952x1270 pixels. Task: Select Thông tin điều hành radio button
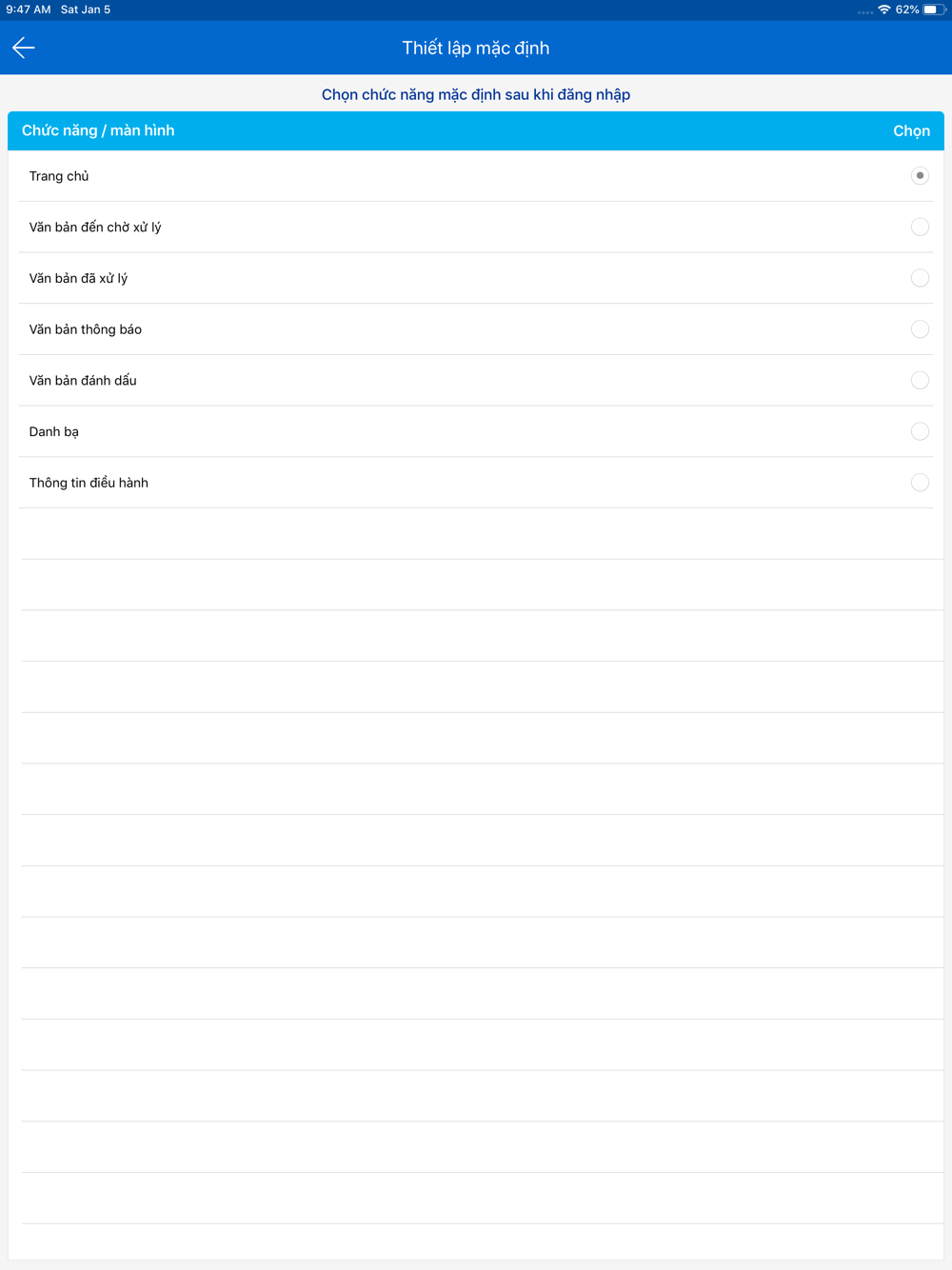(920, 483)
